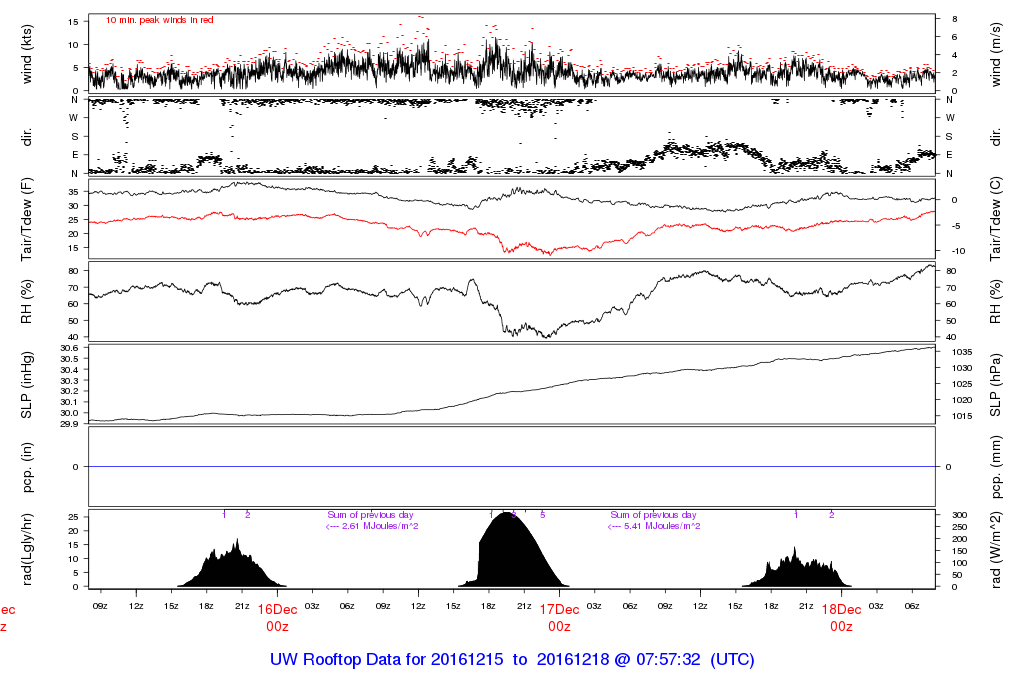
Task: Select the "17Dec" date label
Action: [x=560, y=610]
